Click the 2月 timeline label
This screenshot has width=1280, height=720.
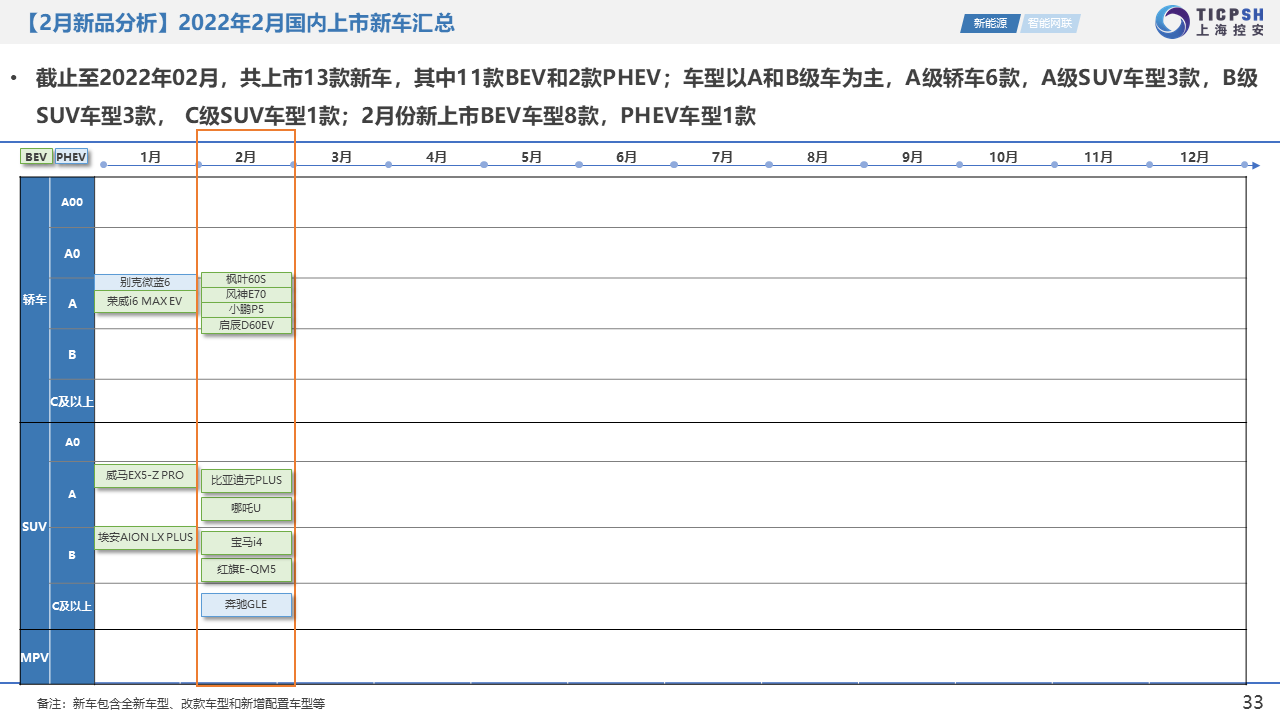[245, 157]
